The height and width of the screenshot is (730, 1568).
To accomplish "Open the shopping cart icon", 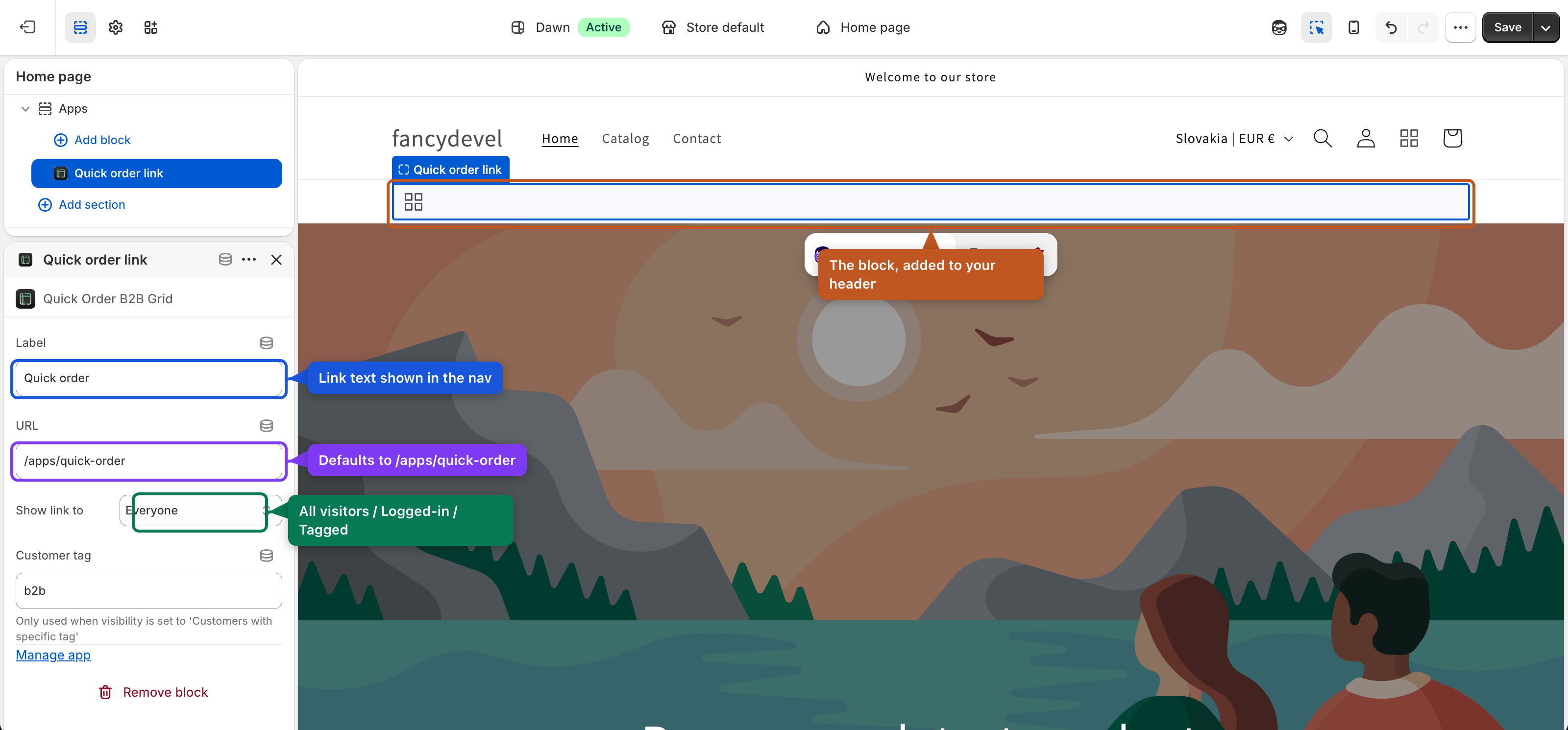I will [x=1452, y=138].
